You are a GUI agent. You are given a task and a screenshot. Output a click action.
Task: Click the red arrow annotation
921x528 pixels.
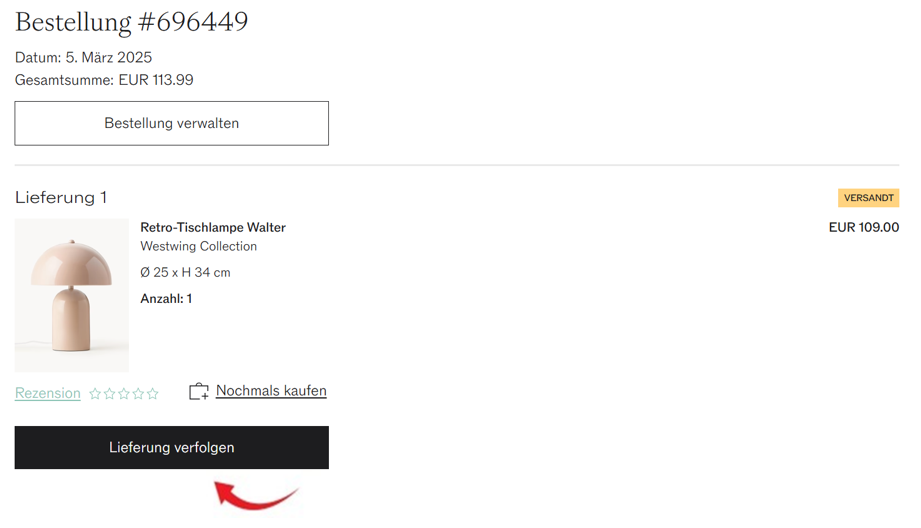pyautogui.click(x=256, y=495)
